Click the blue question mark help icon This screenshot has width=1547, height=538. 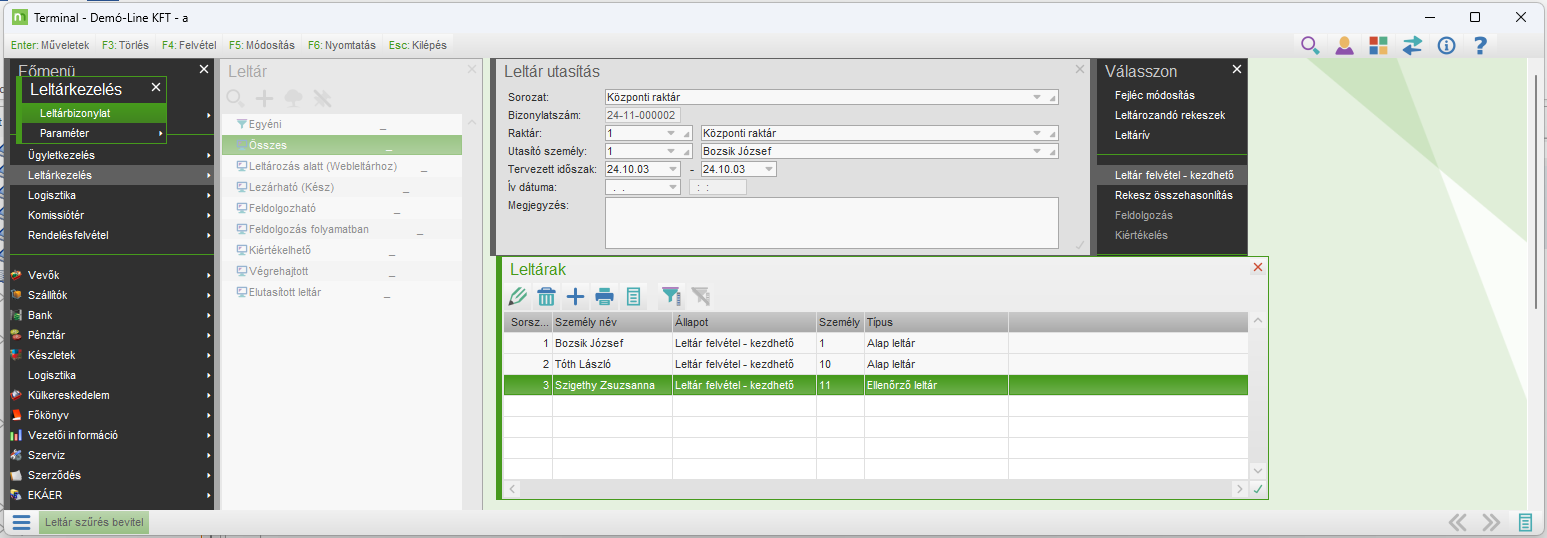pyautogui.click(x=1481, y=45)
